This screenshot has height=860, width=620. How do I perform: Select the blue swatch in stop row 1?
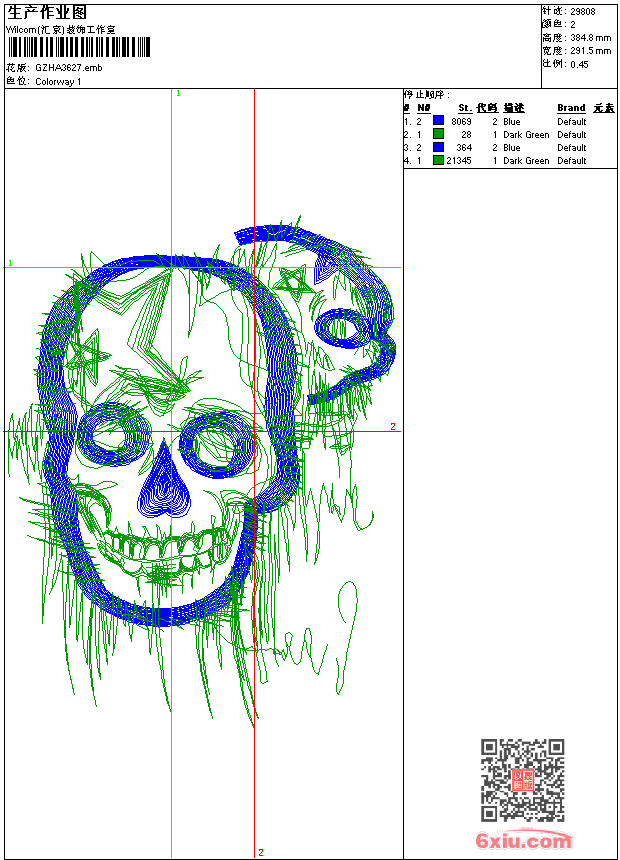coord(438,121)
